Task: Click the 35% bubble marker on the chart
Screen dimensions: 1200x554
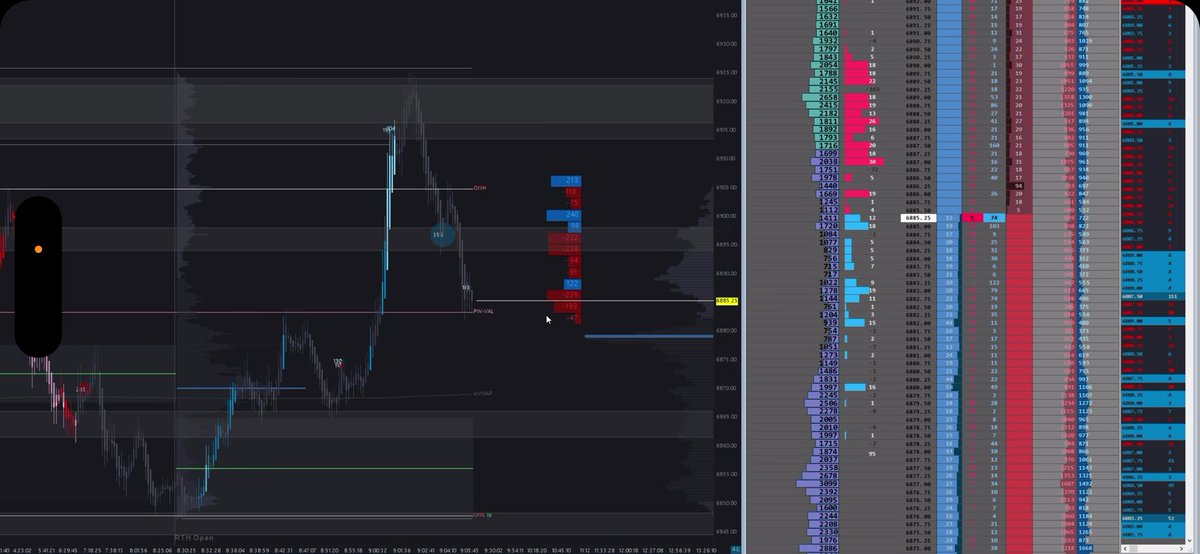Action: point(442,235)
